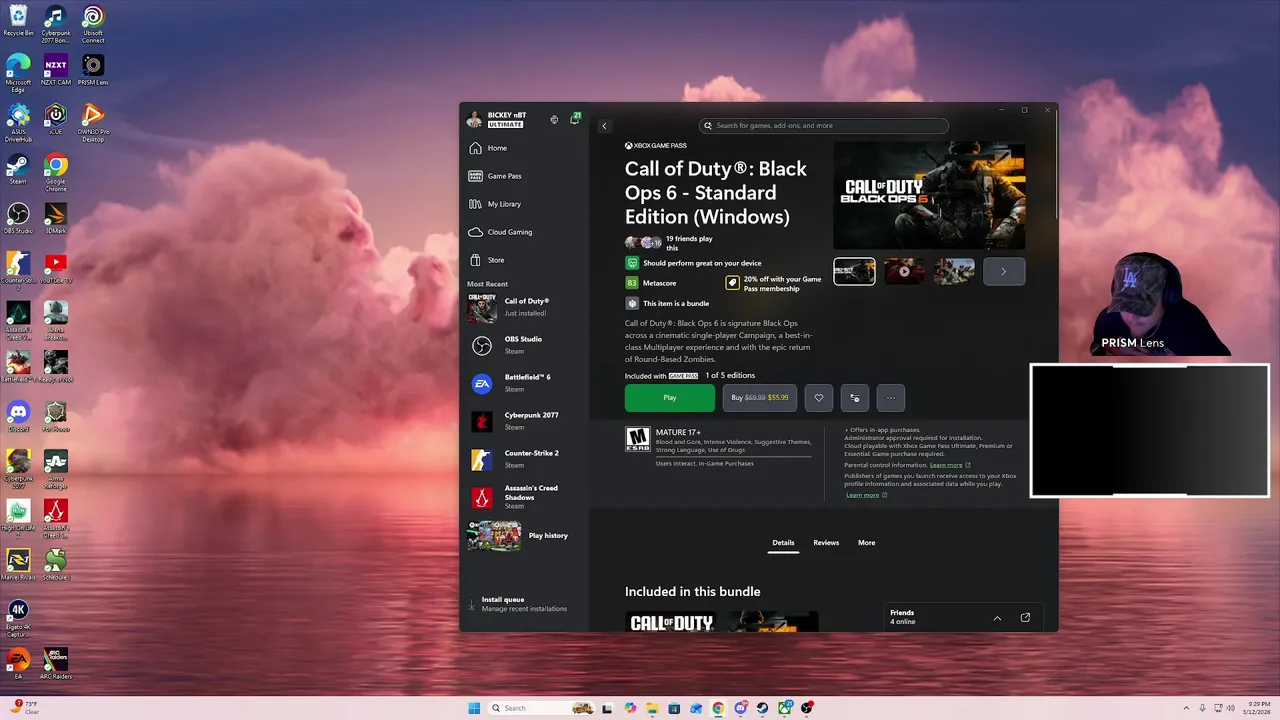Open the Home page in Xbox sidebar
Viewport: 1280px width, 720px height.
tap(524, 148)
